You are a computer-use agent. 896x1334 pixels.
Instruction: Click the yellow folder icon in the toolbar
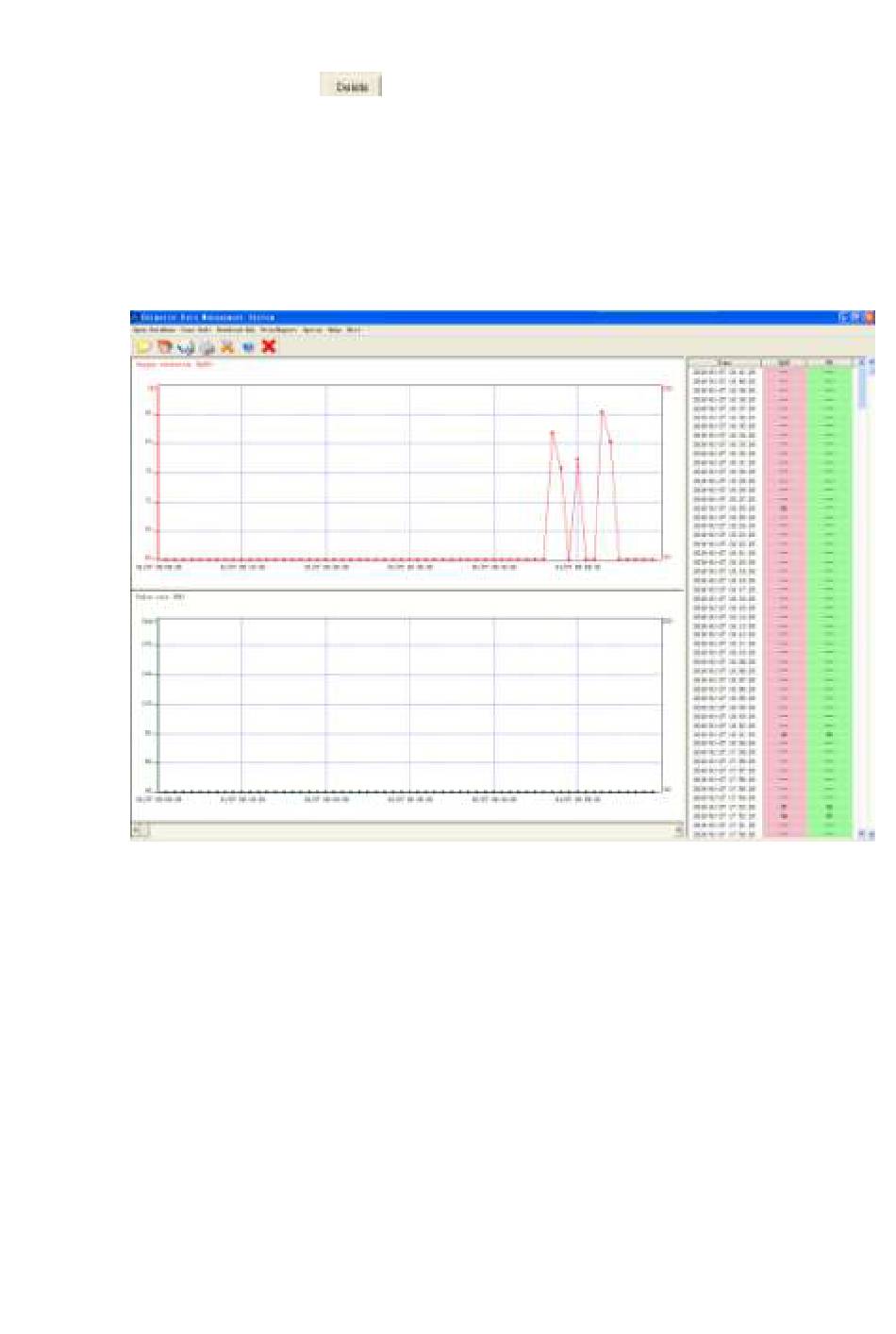coord(143,347)
